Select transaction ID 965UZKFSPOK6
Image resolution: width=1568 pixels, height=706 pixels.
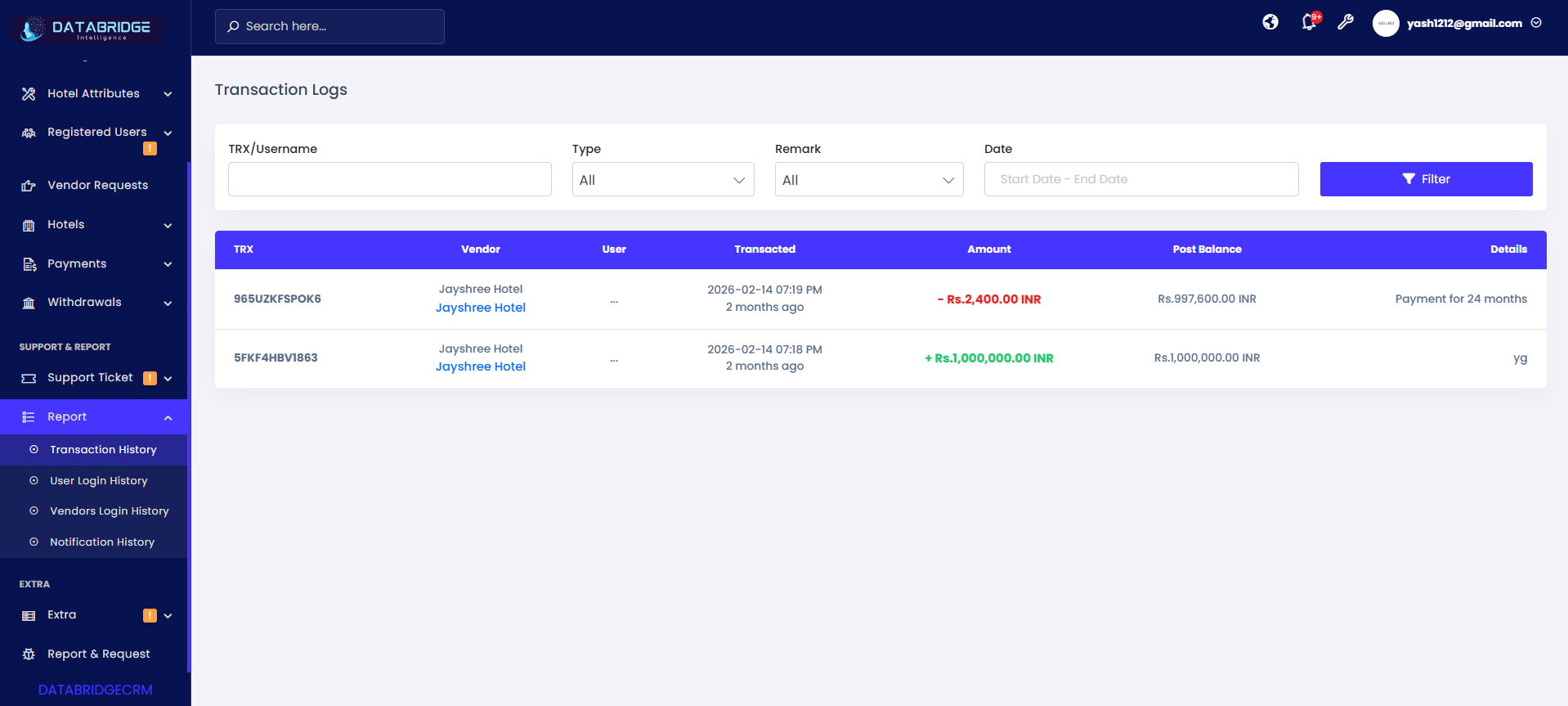point(277,299)
